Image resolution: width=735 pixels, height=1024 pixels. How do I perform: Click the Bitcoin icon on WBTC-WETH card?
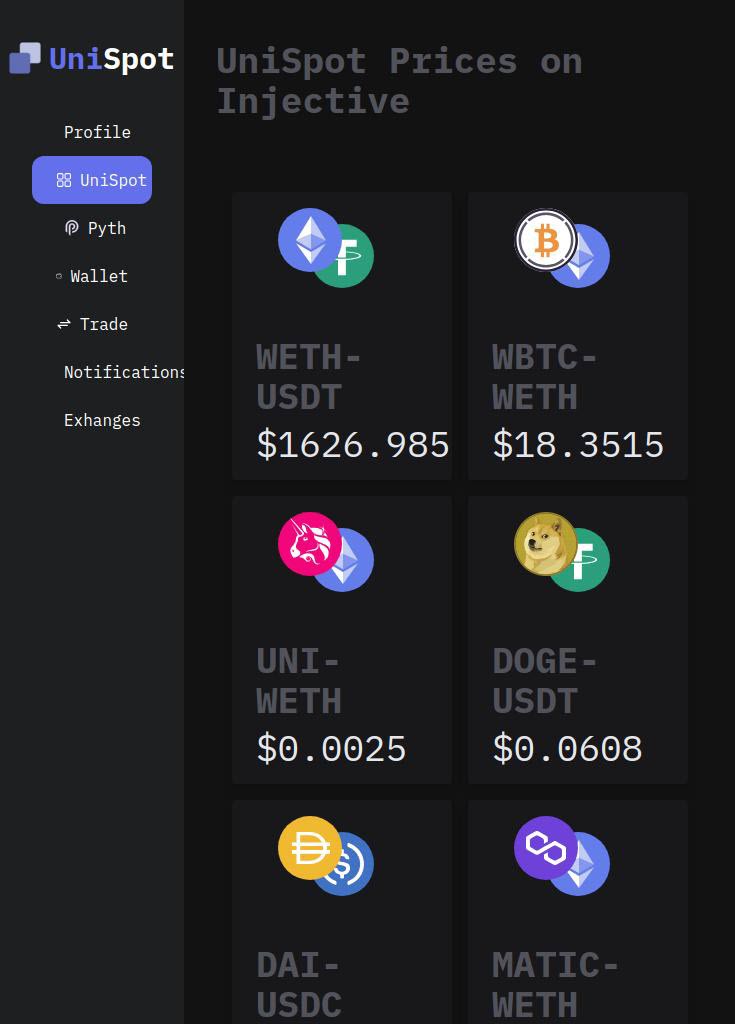545,240
